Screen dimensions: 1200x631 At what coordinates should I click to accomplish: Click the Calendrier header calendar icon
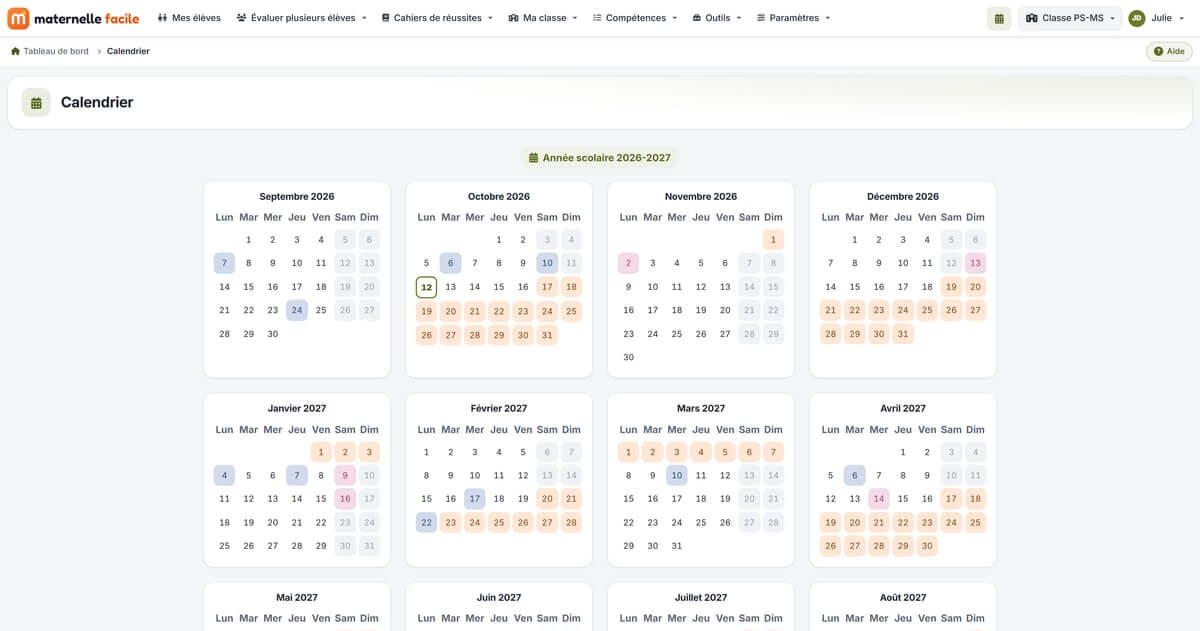pyautogui.click(x=36, y=102)
